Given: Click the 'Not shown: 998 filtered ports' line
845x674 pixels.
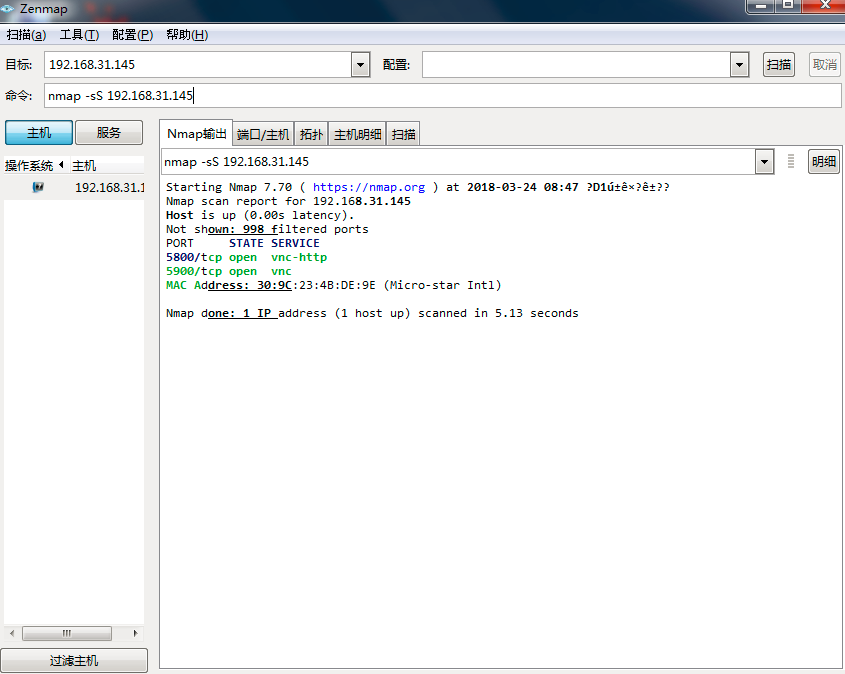Looking at the screenshot, I should [267, 230].
